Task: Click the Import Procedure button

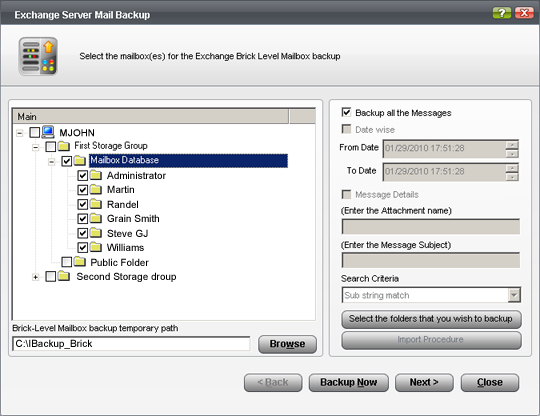Action: tap(431, 340)
